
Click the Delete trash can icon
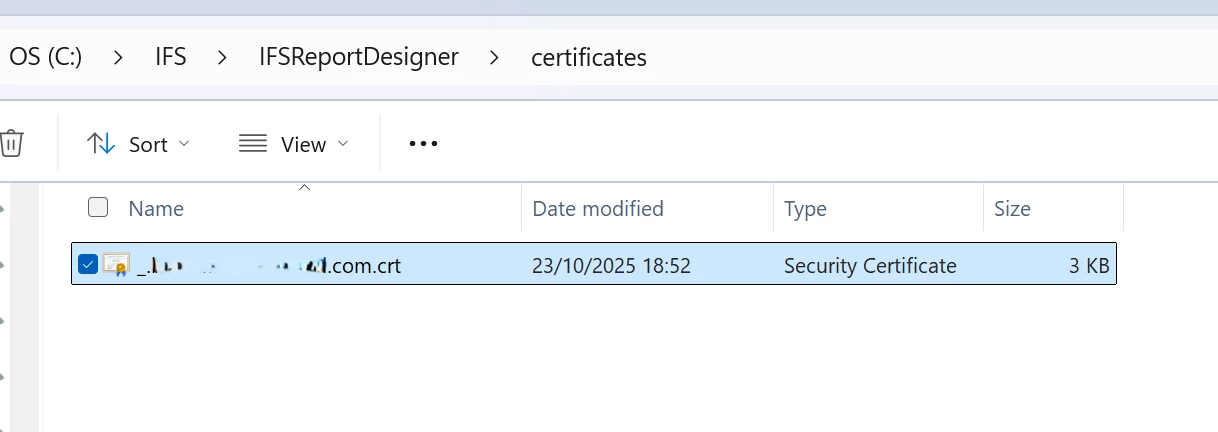click(12, 143)
